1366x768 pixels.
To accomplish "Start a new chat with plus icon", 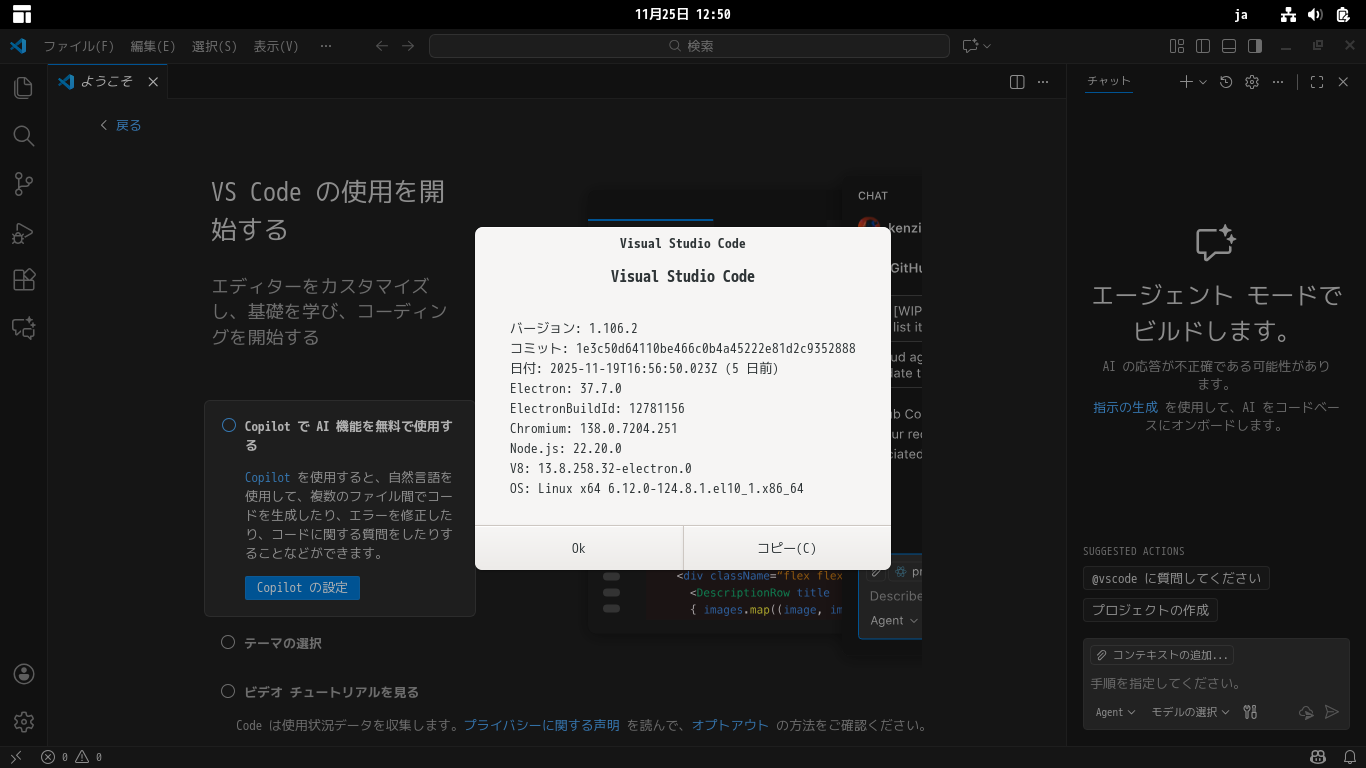I will click(x=1186, y=82).
